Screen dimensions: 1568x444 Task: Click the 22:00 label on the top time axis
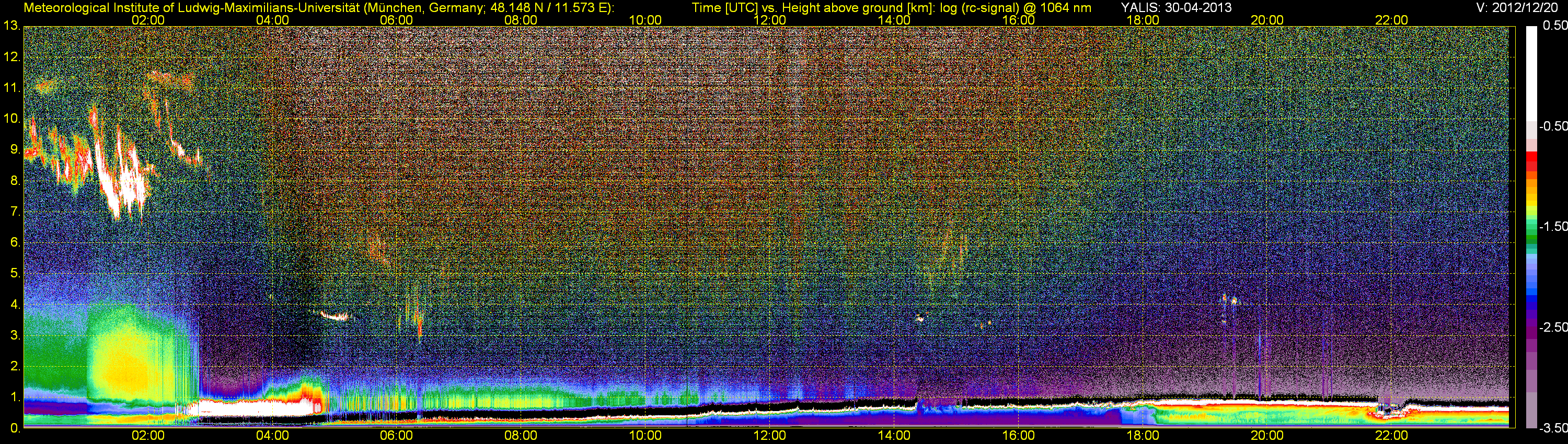click(x=1391, y=20)
